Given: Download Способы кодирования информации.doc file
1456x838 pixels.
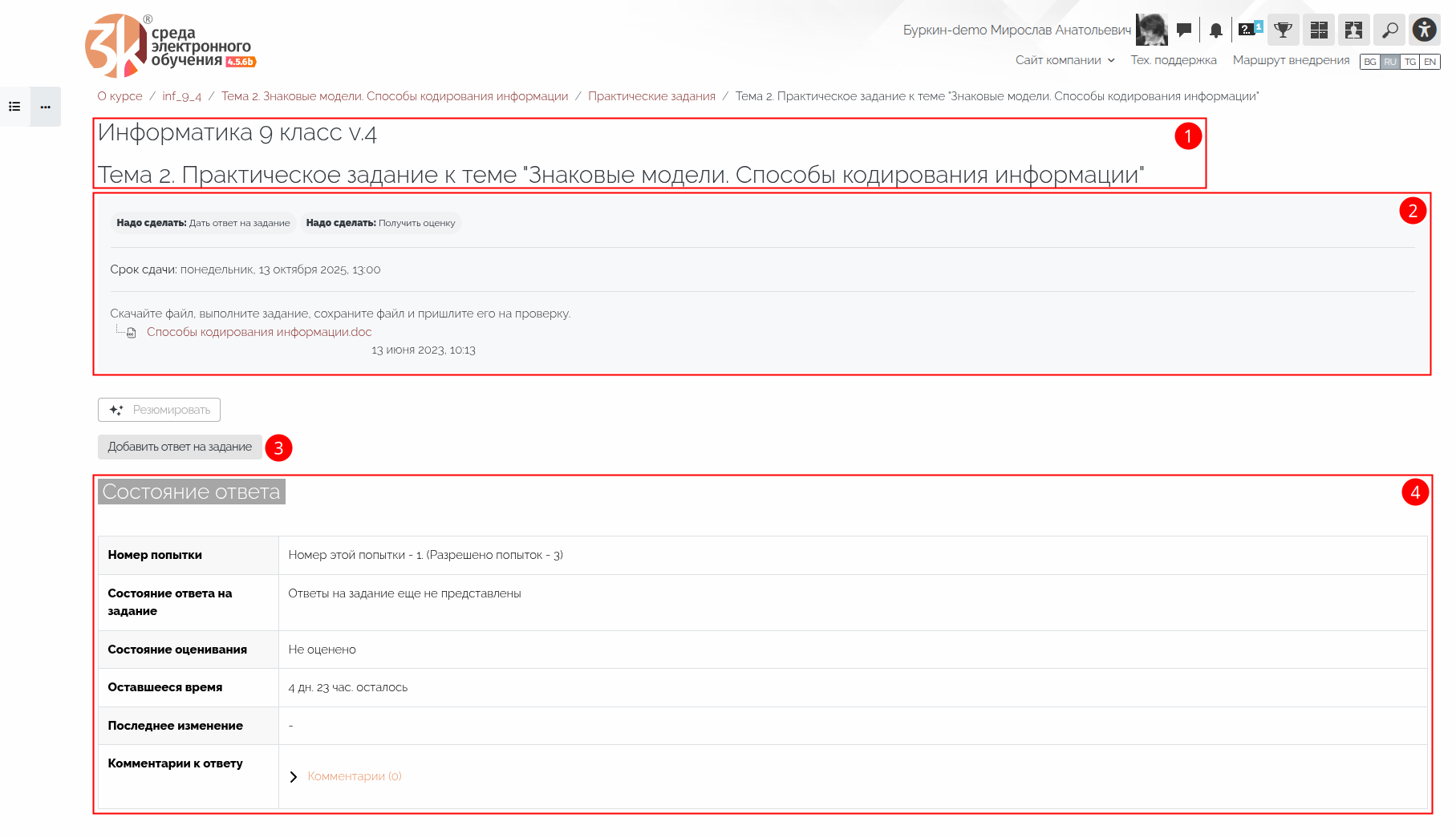Looking at the screenshot, I should (x=259, y=332).
